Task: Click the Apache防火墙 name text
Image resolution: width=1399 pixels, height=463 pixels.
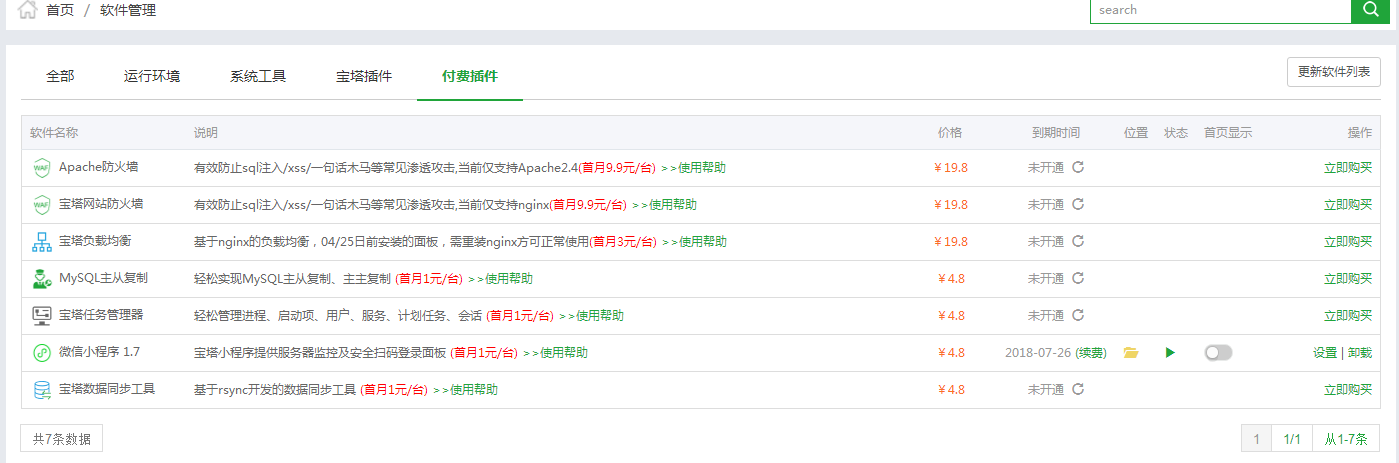Action: [99, 166]
